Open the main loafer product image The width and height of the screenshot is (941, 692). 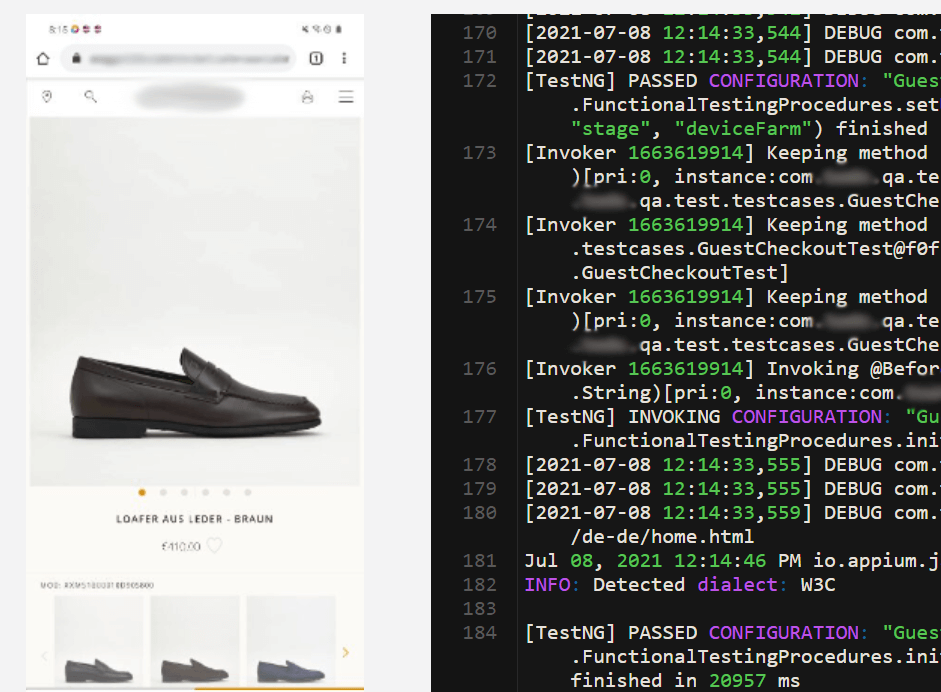click(x=195, y=301)
